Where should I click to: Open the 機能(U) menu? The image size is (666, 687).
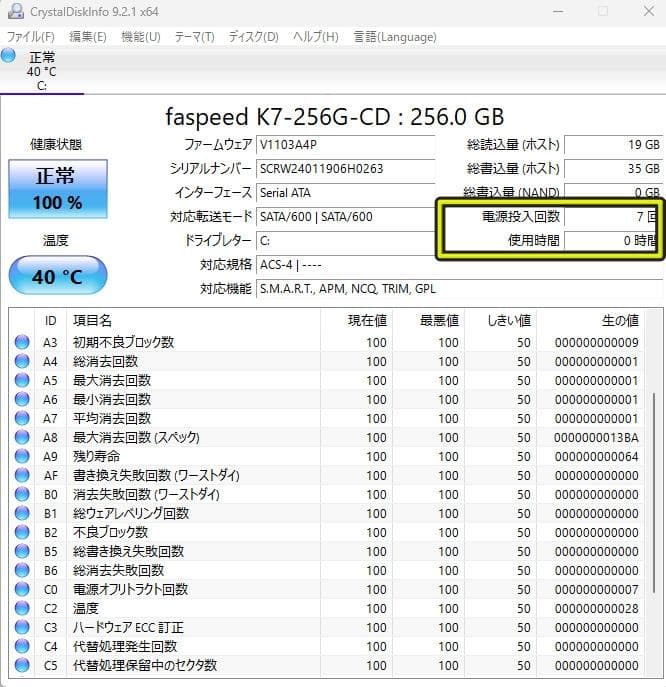coord(141,37)
